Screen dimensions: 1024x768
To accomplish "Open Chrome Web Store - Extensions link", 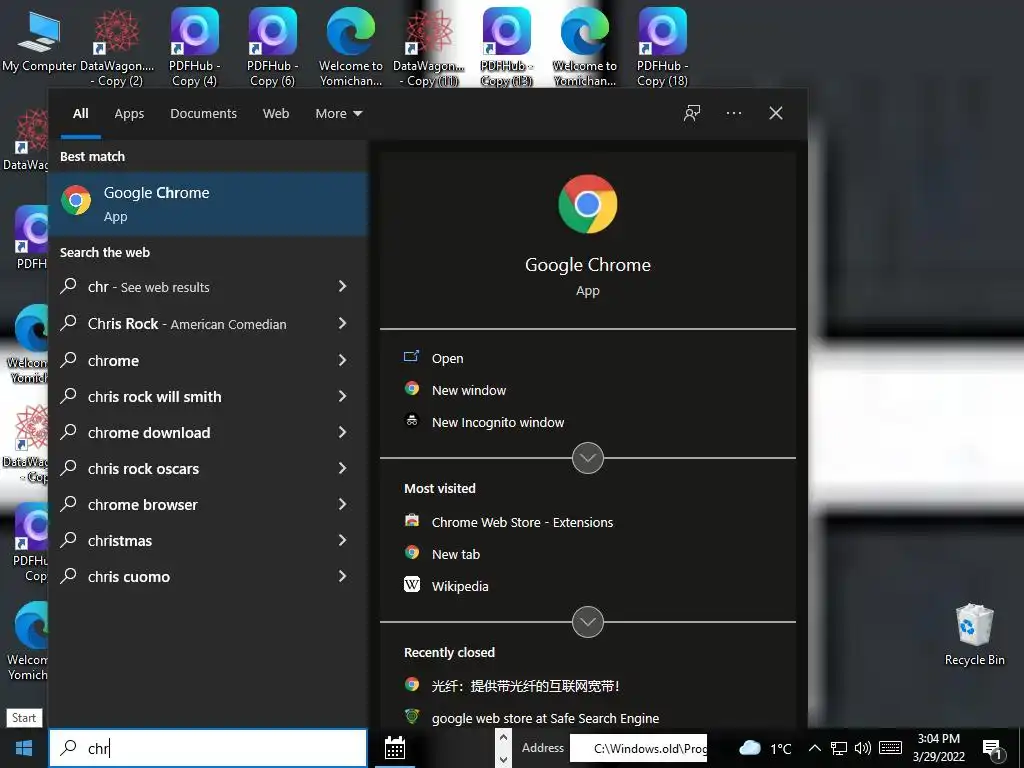I will (522, 522).
